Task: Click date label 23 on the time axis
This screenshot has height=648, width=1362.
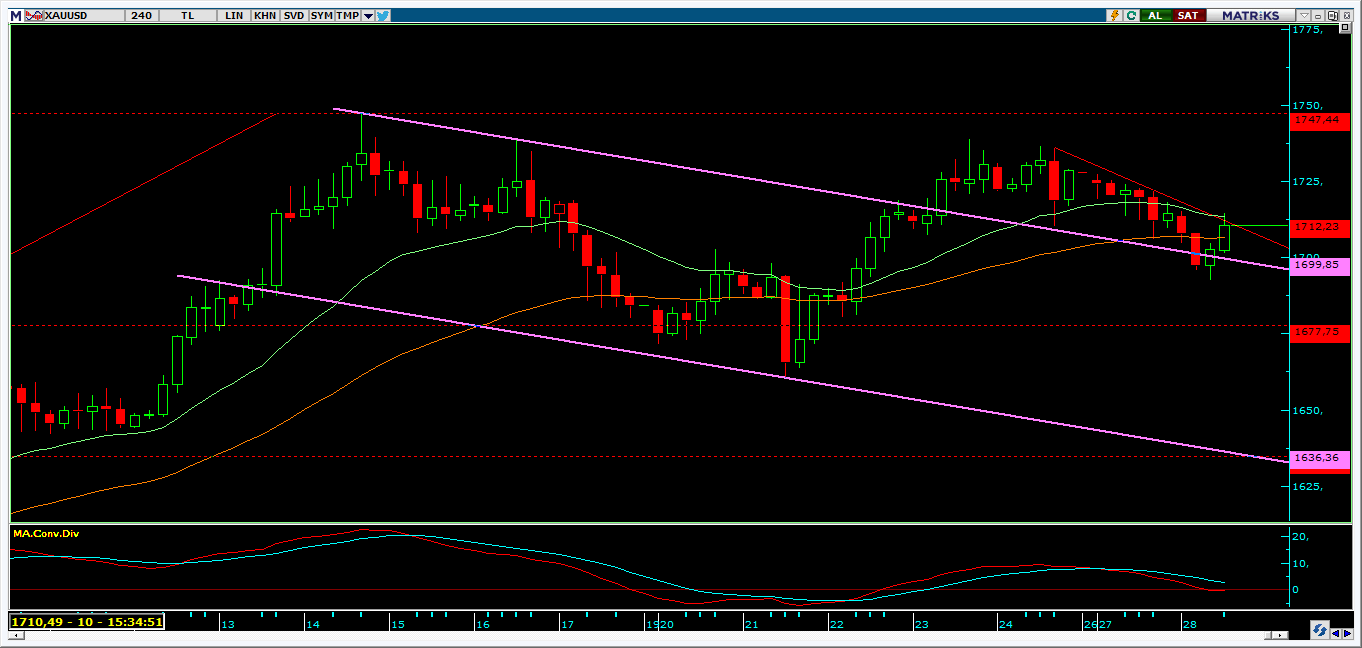Action: (x=921, y=625)
